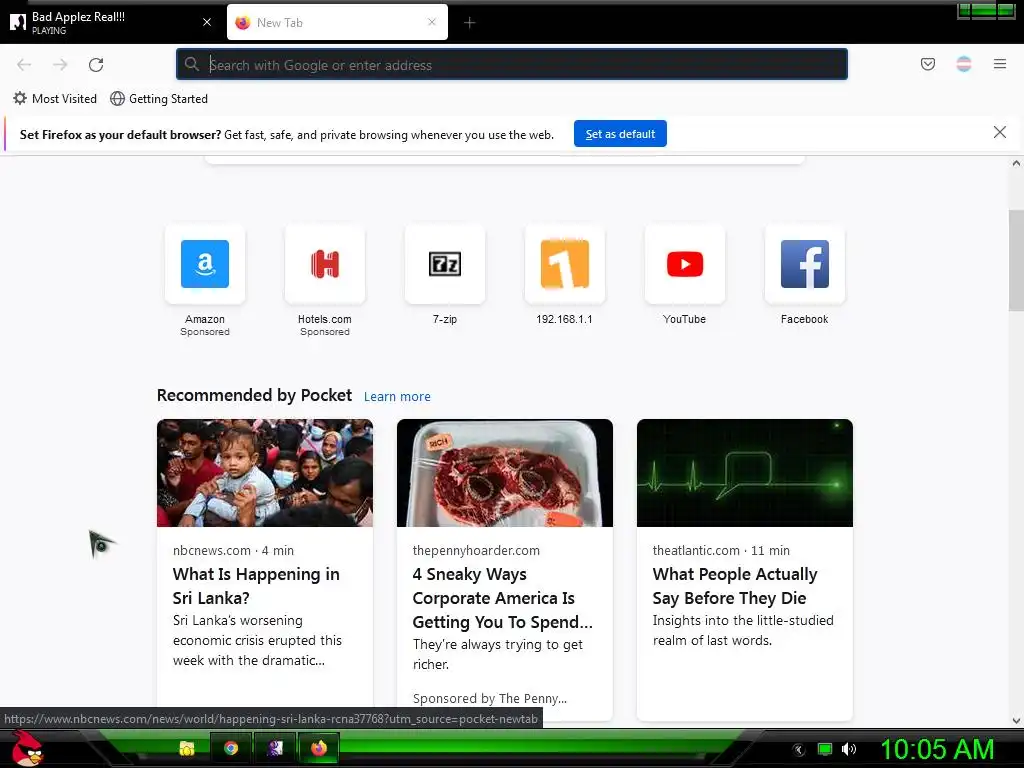The height and width of the screenshot is (768, 1024).
Task: Open Angry Birds start button in taskbar
Action: (27, 748)
